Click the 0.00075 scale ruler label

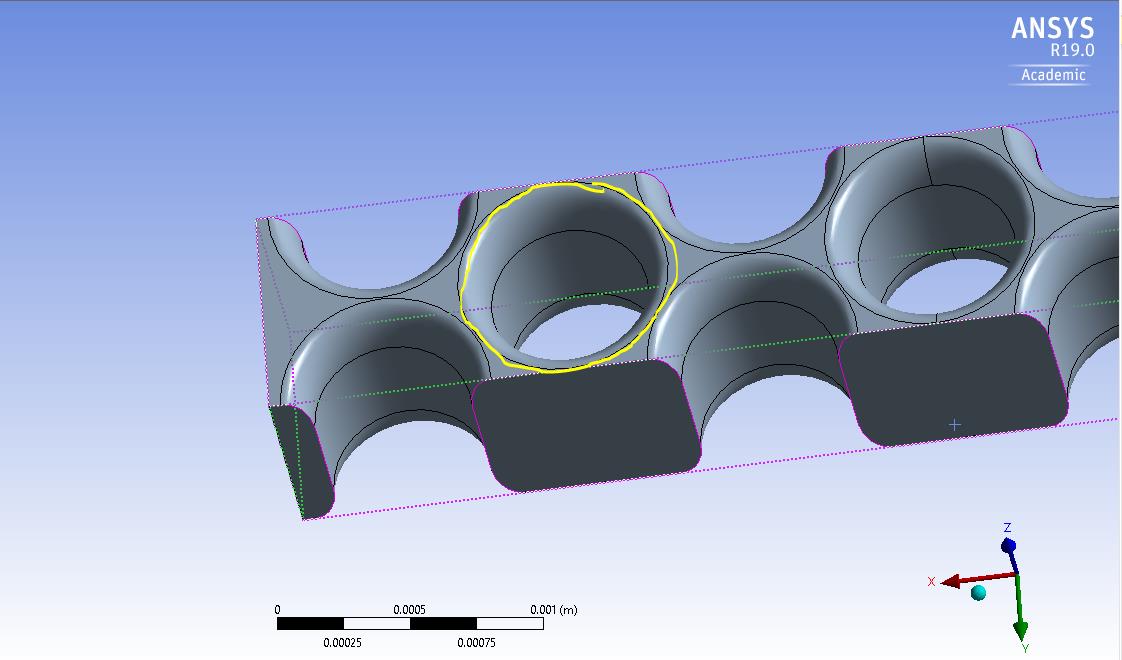477,643
